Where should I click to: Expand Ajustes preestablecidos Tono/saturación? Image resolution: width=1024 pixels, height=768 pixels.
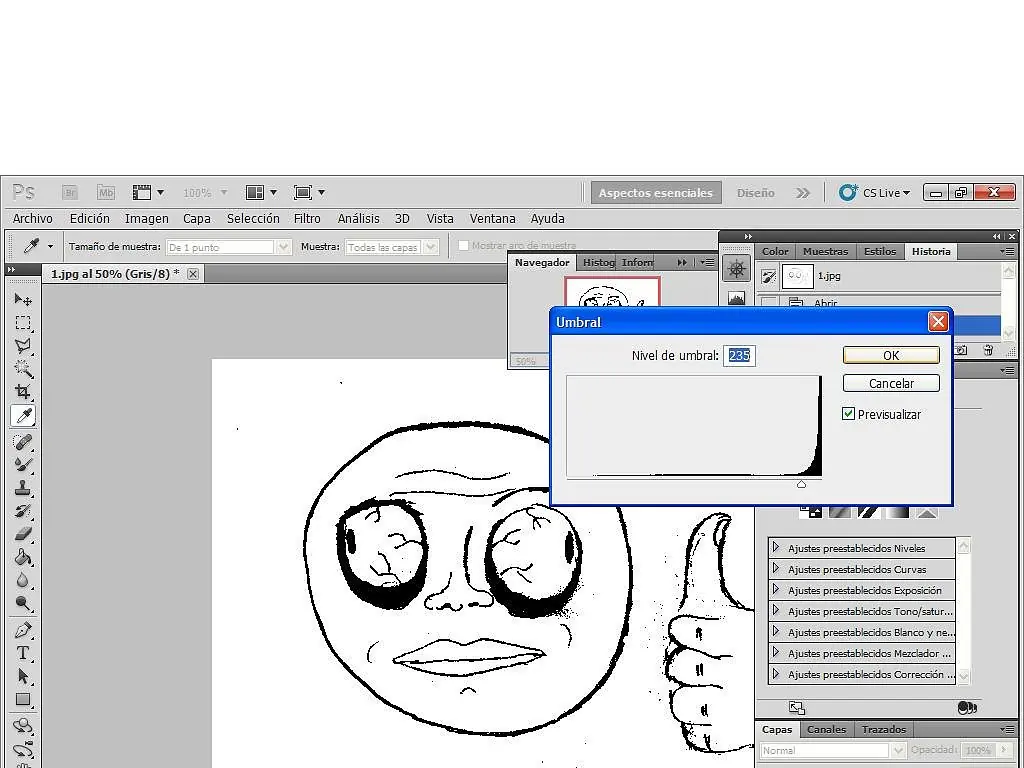pyautogui.click(x=776, y=610)
